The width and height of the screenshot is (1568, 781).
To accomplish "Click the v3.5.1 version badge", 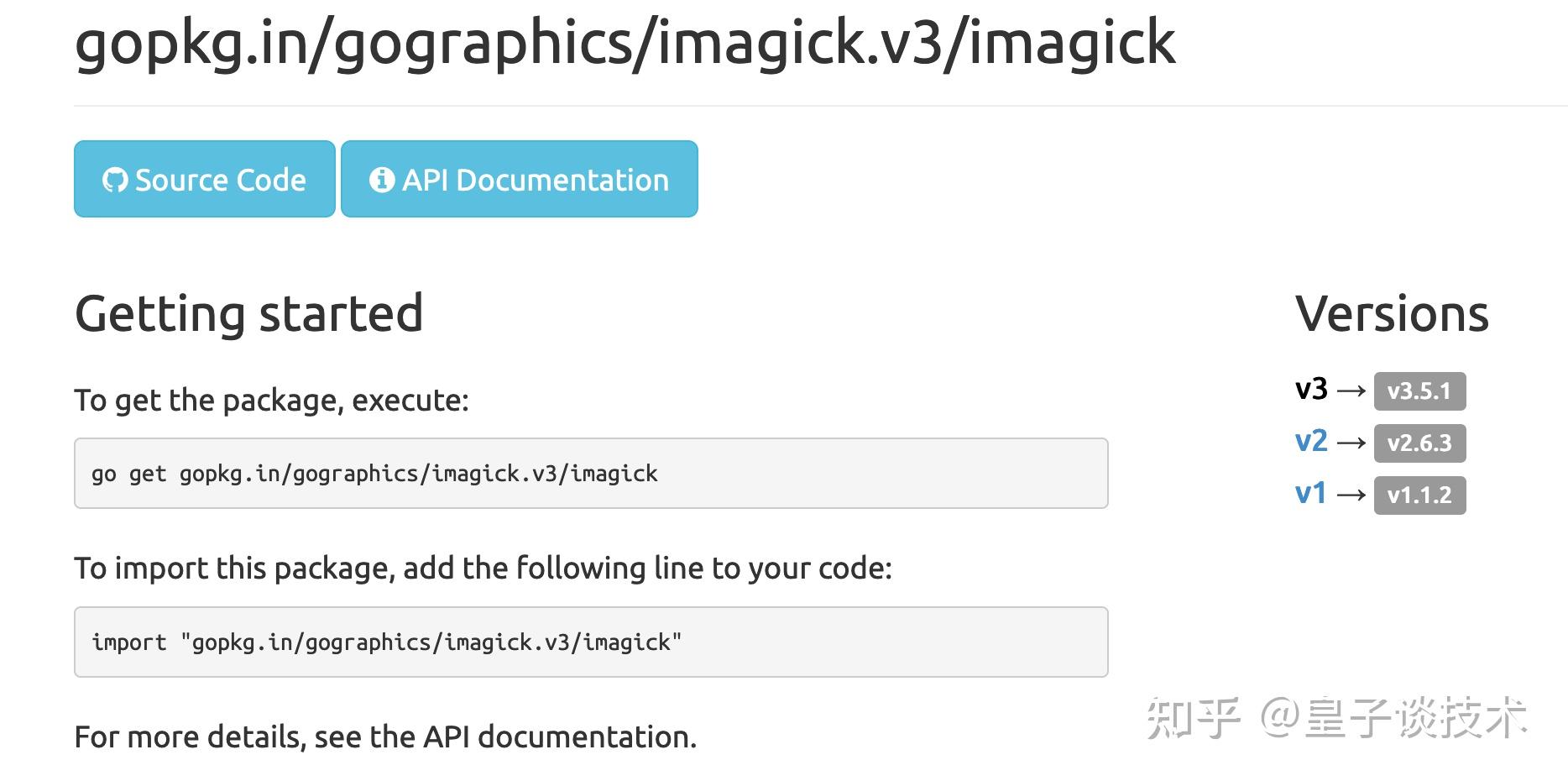I will [x=1420, y=390].
